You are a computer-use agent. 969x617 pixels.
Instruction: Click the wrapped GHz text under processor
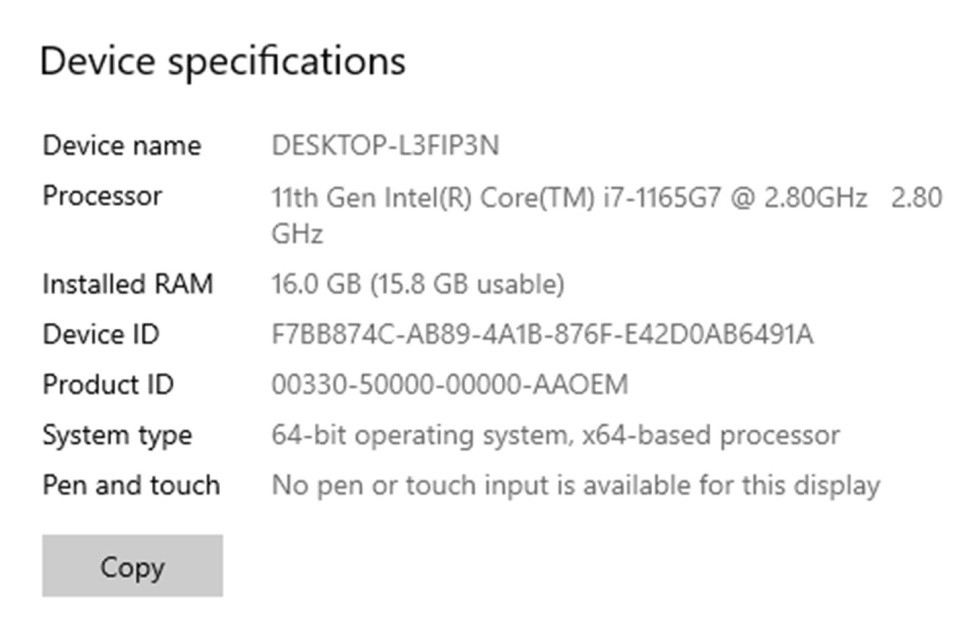click(x=297, y=235)
